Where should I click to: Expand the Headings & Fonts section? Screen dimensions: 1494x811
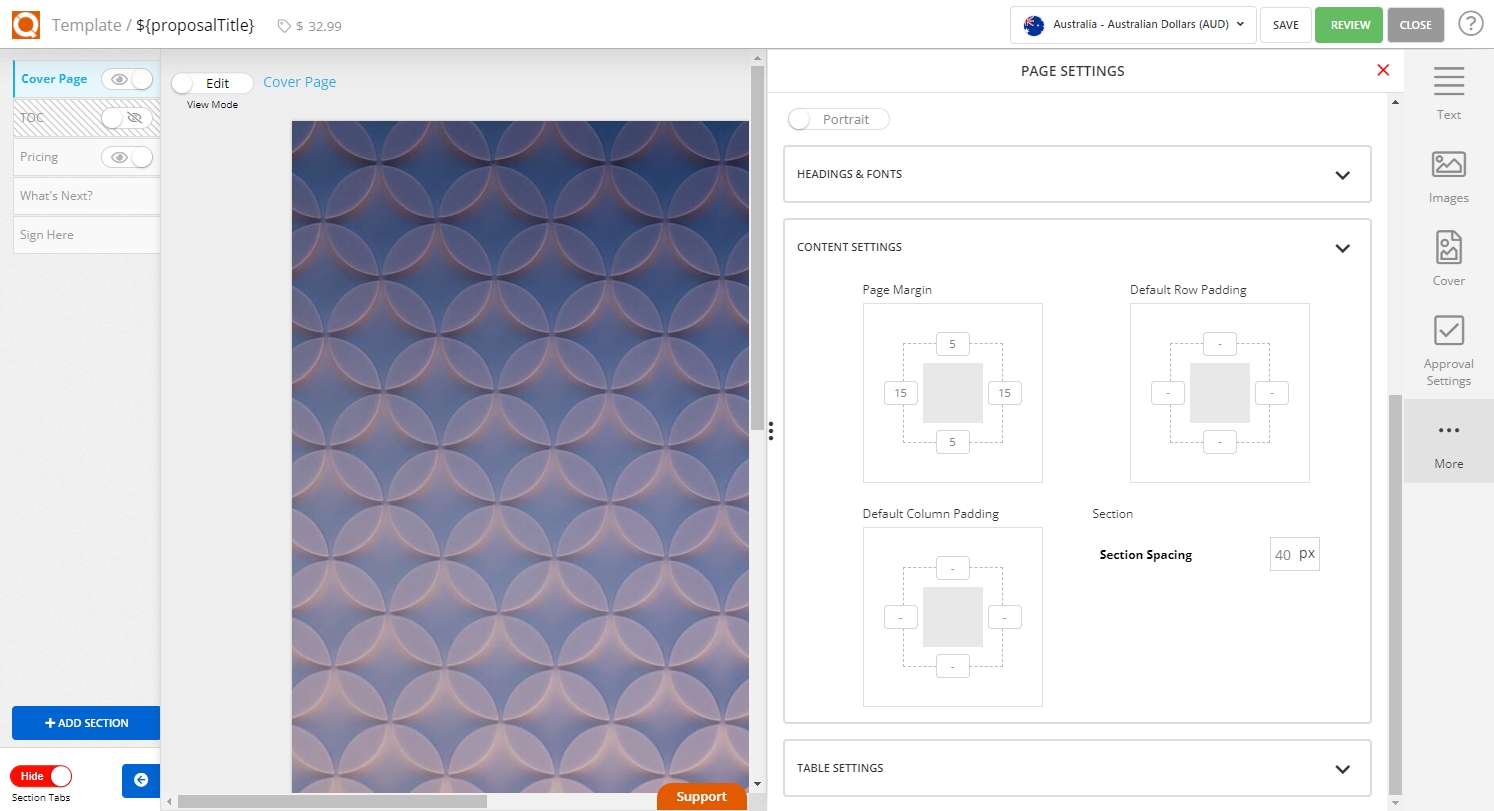tap(1342, 175)
